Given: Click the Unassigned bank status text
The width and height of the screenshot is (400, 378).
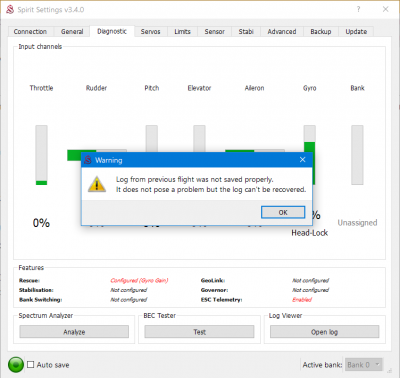Looking at the screenshot, I should [x=357, y=223].
